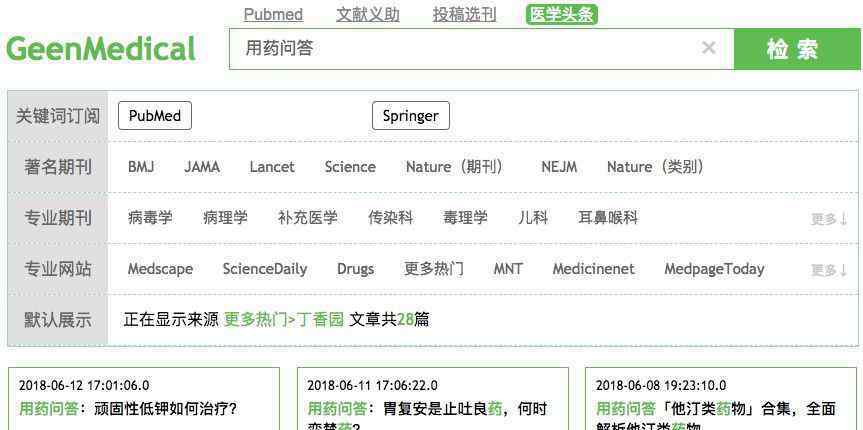Viewport: 863px width, 430px height.
Task: Pick Nature（期刊）source
Action: pos(455,167)
